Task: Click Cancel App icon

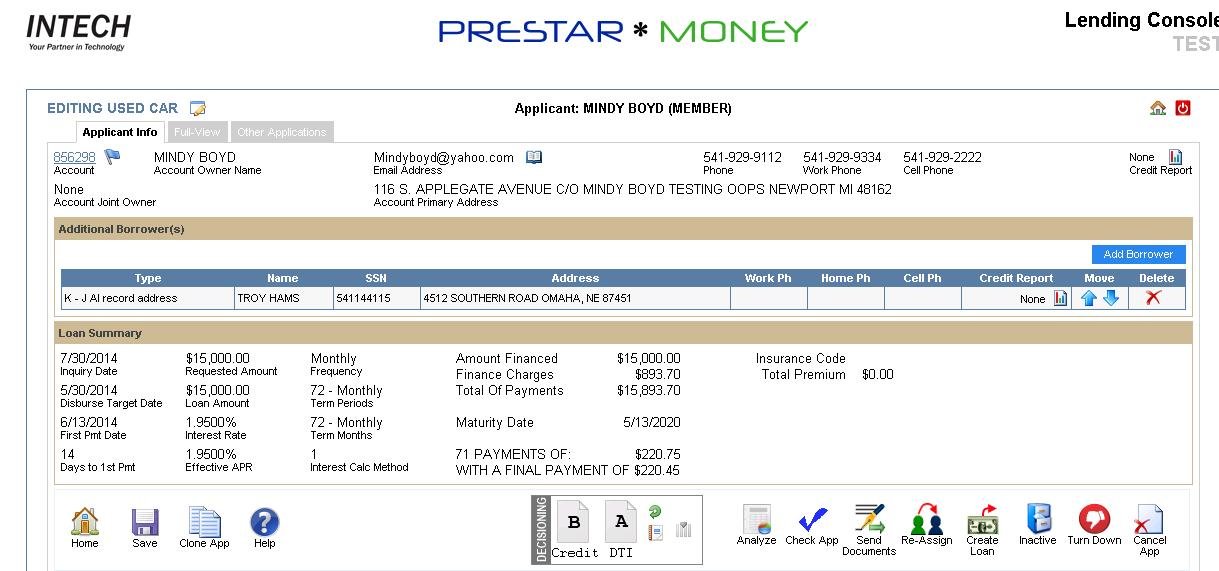Action: 1149,520
